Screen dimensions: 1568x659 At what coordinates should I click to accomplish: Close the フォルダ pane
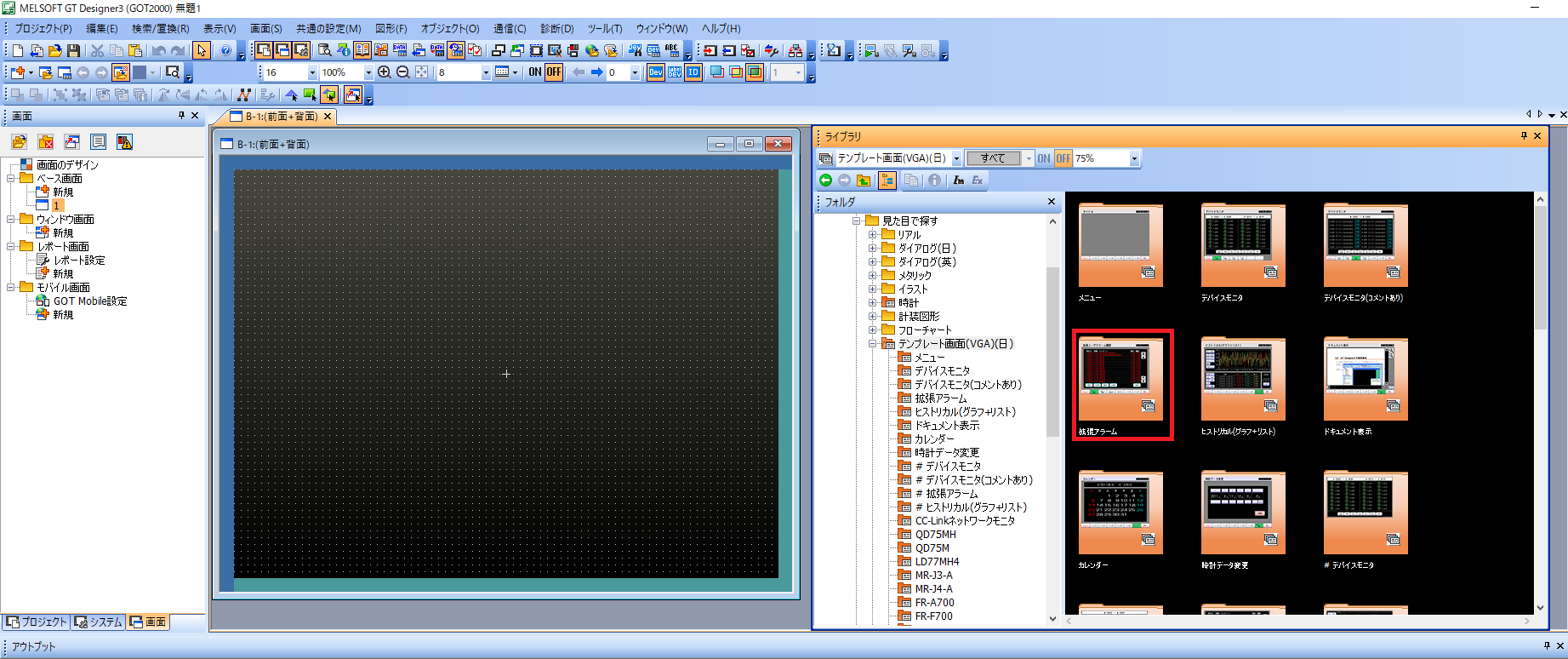pyautogui.click(x=1052, y=202)
